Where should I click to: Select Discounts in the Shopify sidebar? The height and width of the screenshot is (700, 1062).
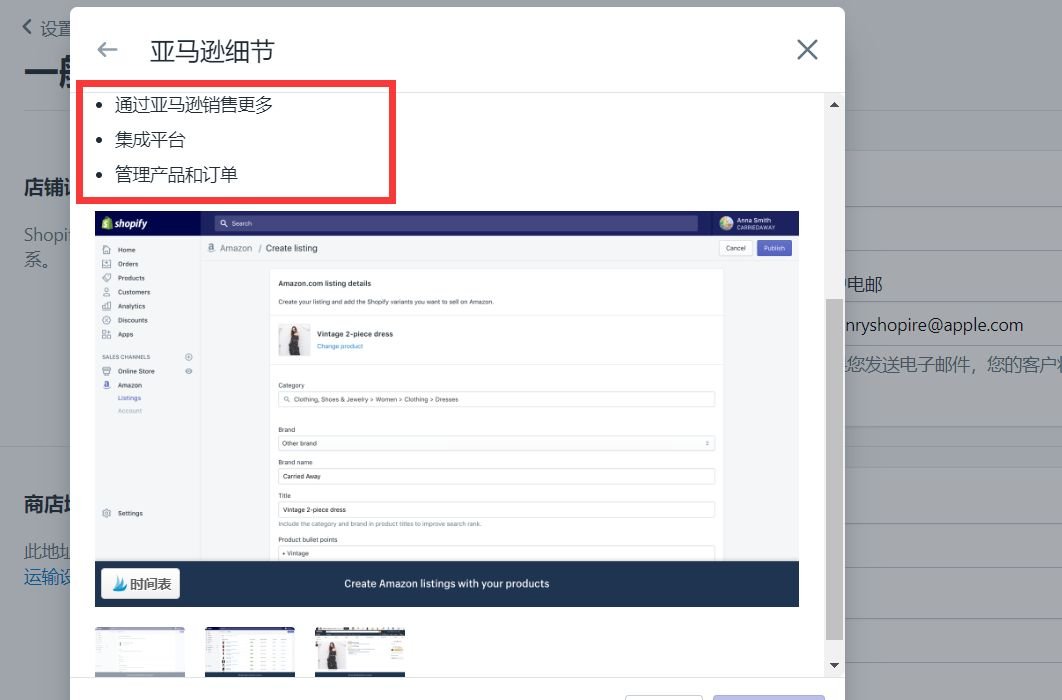pyautogui.click(x=132, y=320)
